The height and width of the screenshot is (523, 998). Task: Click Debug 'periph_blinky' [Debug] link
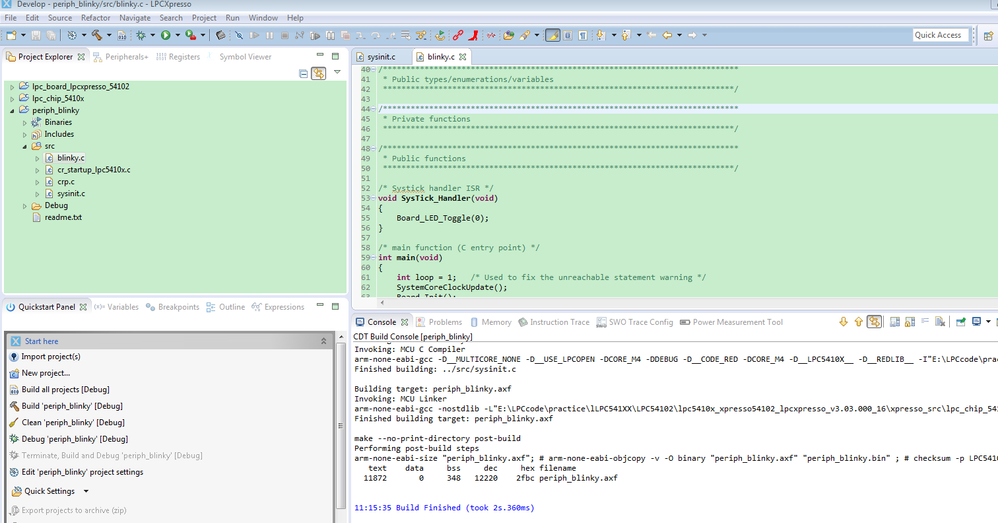74,439
